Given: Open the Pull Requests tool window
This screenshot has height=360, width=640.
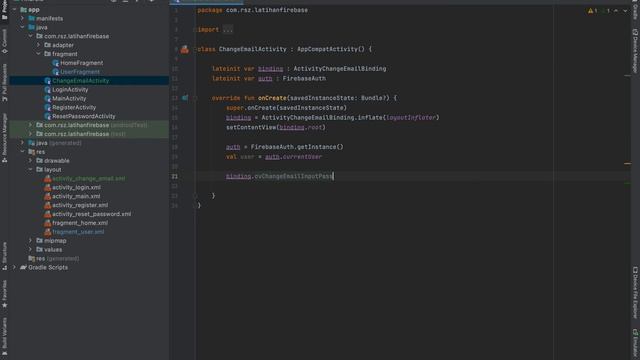Looking at the screenshot, I should 4,83.
